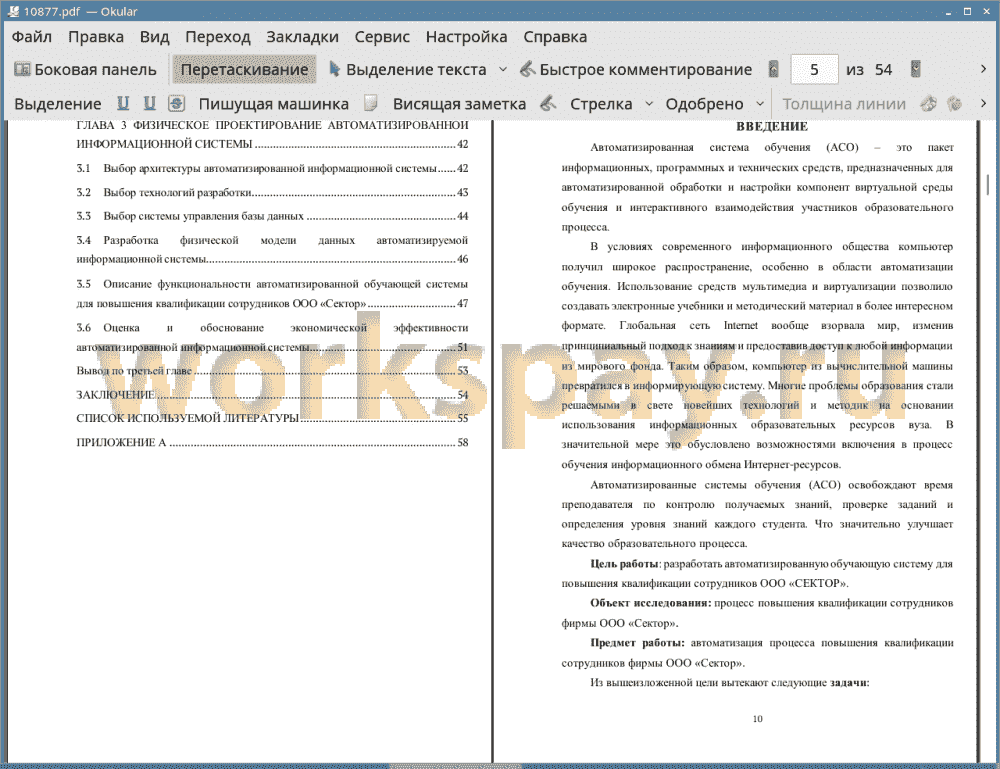1000x769 pixels.
Task: Select the first underline U annotation icon
Action: pyautogui.click(x=123, y=103)
